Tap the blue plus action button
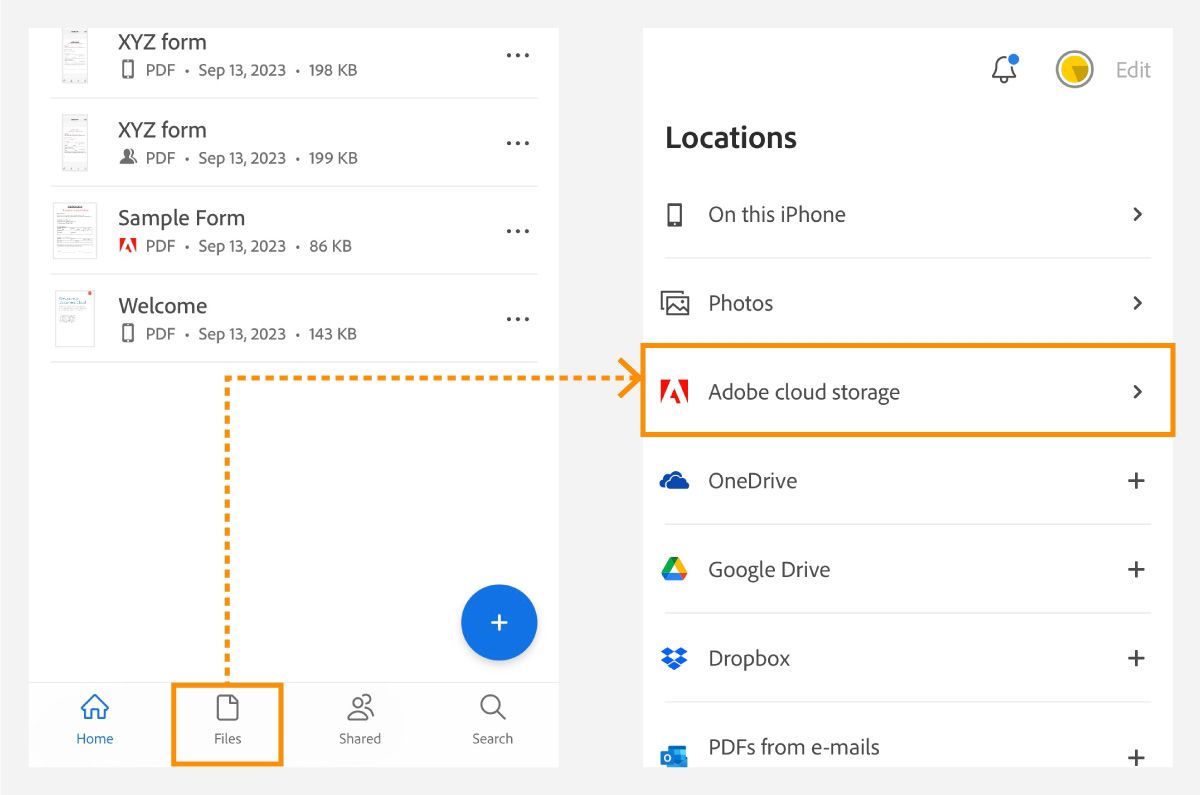Screen dimensions: 1200x795 click(499, 622)
